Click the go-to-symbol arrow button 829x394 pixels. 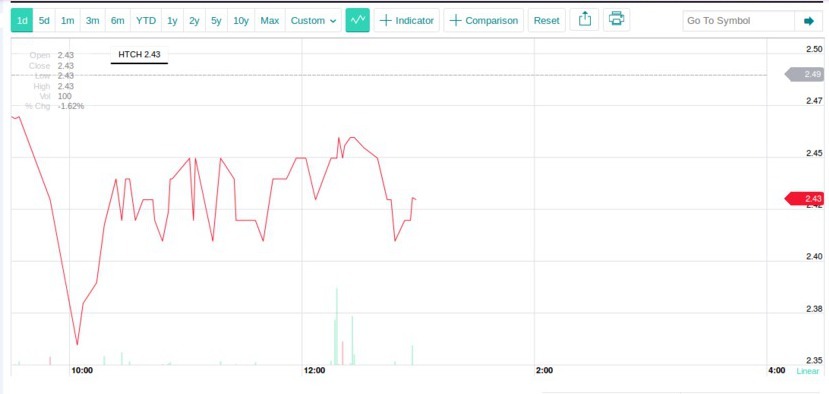click(x=809, y=21)
